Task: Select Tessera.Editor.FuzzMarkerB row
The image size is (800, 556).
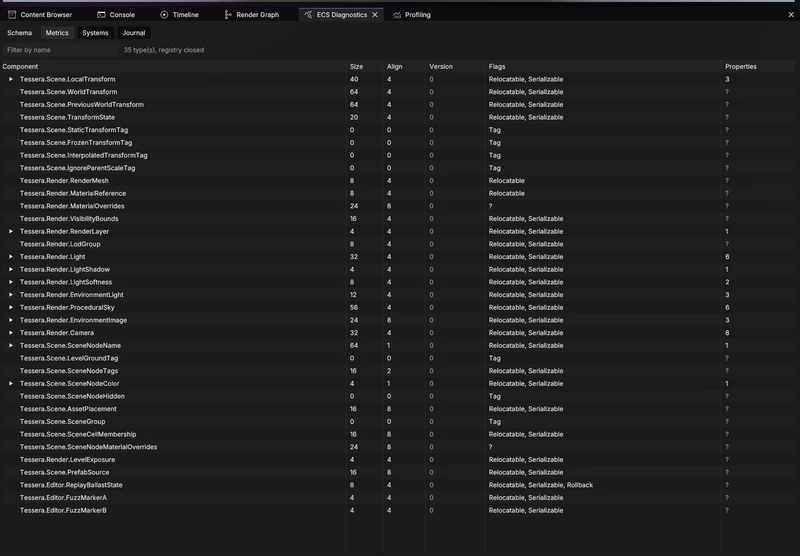Action: click(x=400, y=510)
